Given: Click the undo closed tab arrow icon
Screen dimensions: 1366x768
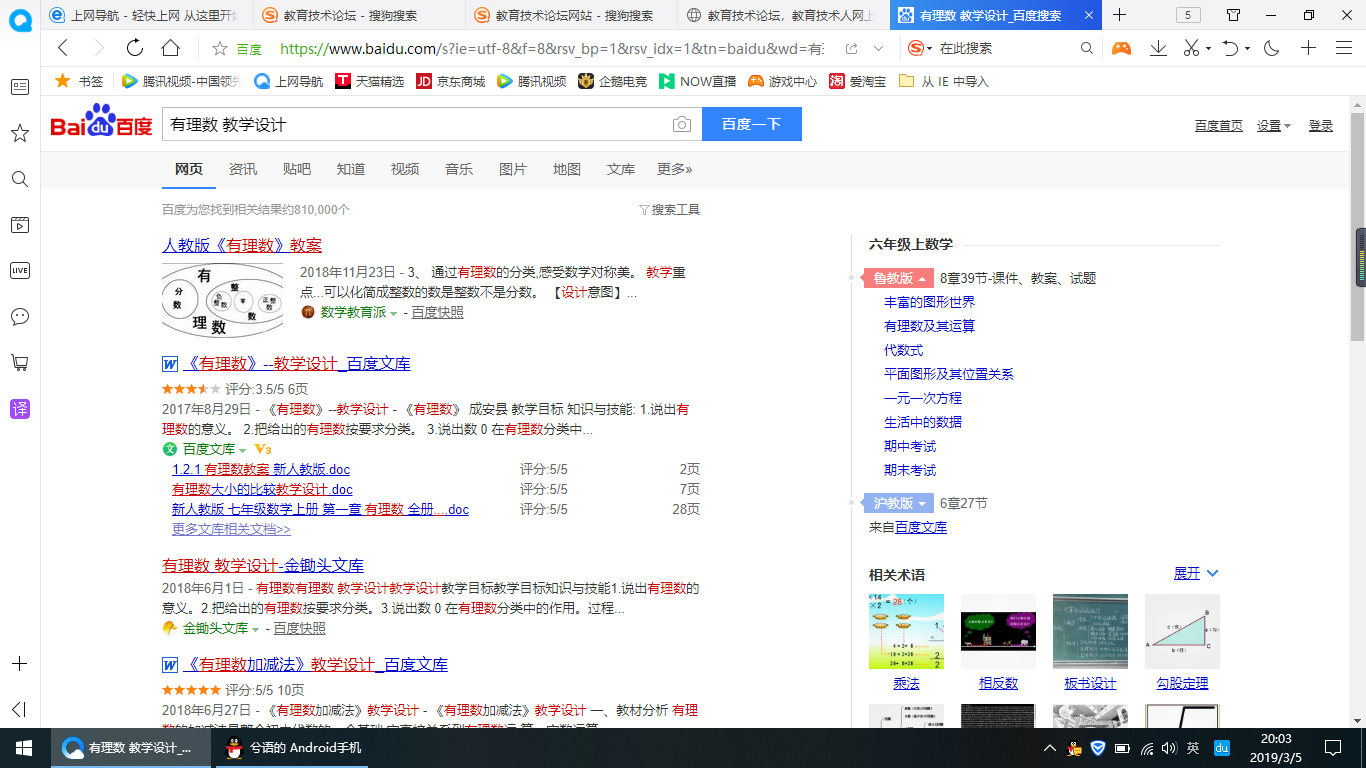Looking at the screenshot, I should [x=1230, y=48].
